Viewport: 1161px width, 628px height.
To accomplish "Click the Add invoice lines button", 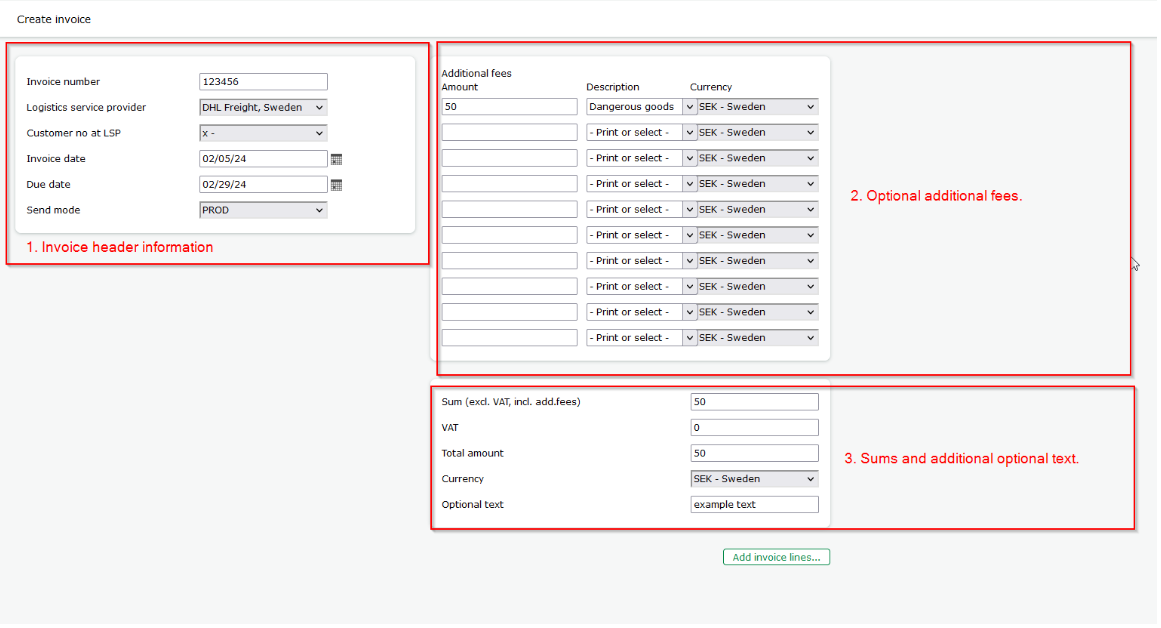I will [776, 557].
